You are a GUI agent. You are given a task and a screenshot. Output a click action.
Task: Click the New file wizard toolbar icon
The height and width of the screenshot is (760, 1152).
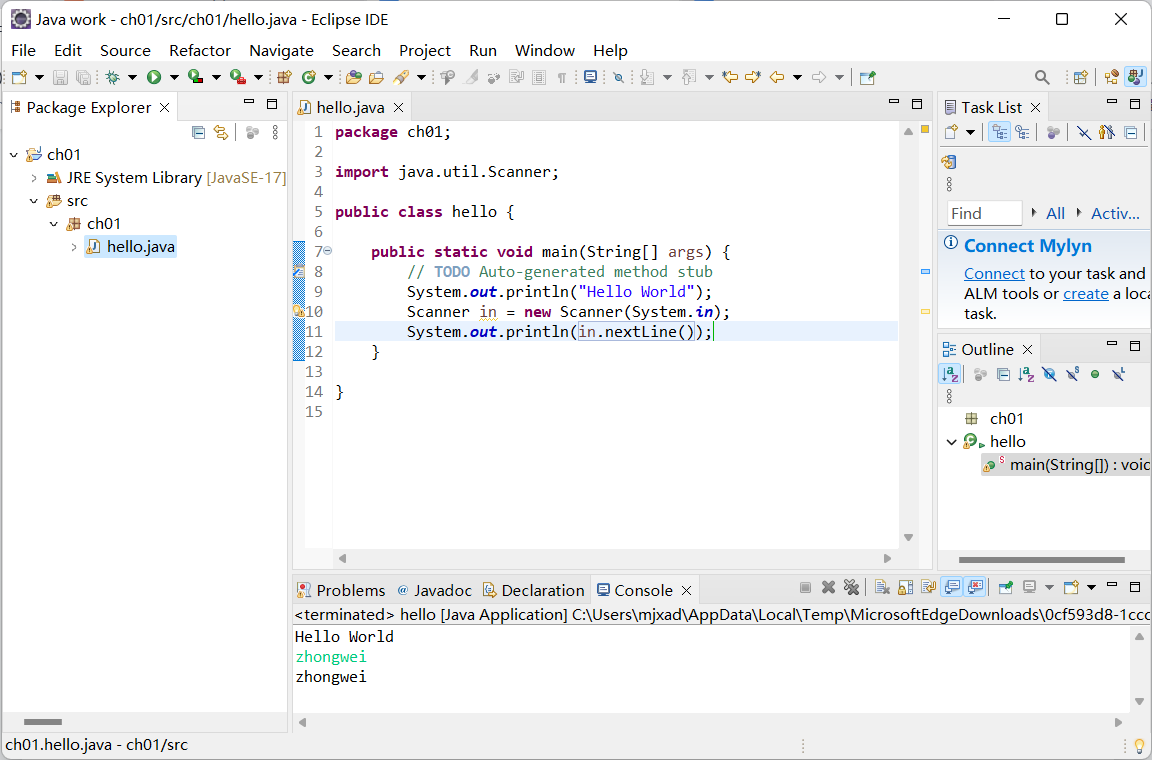19,77
